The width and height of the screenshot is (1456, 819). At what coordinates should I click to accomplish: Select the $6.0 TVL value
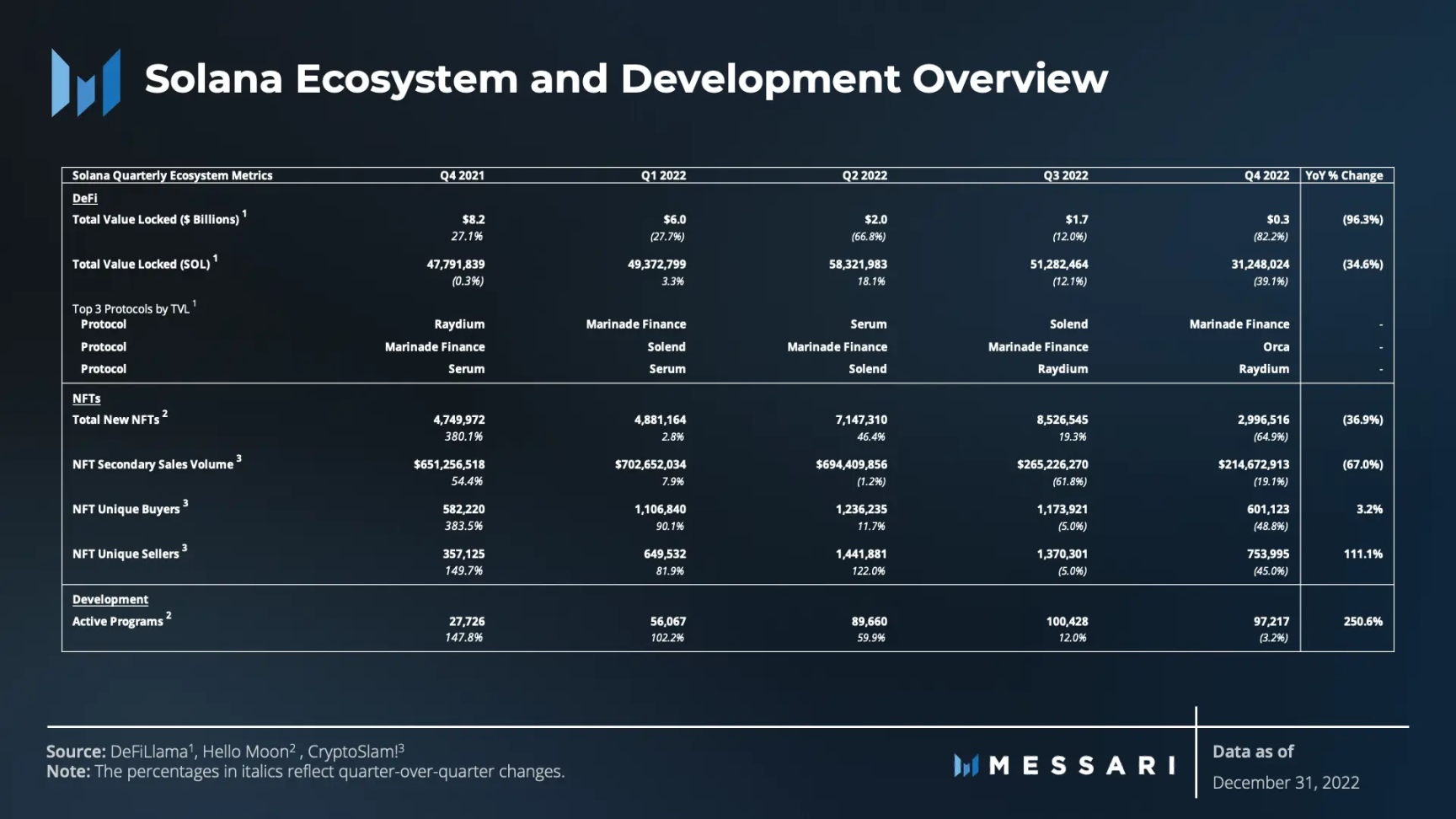pos(674,219)
